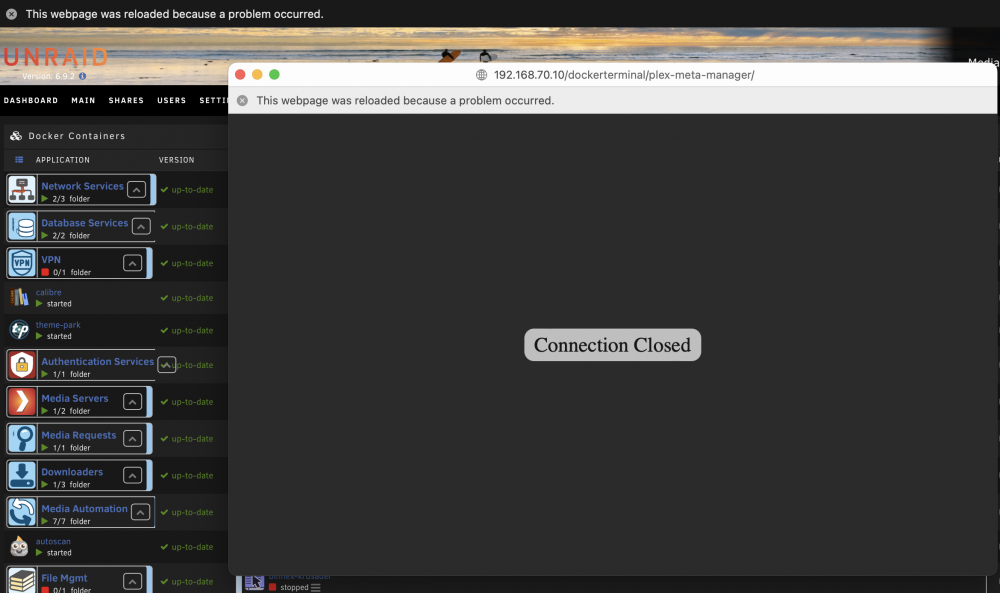Screen dimensions: 1000x593
Task: Click the krusader container icon behind the terminal window
Action: pos(254,583)
